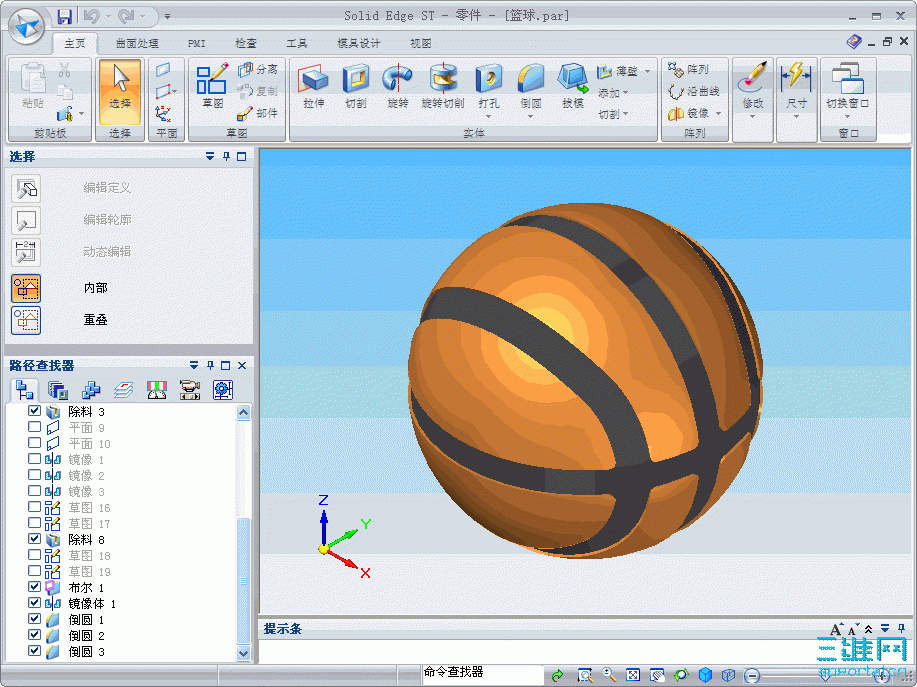Open the layers tab icon in PathFinder
Image resolution: width=917 pixels, height=687 pixels.
(123, 390)
